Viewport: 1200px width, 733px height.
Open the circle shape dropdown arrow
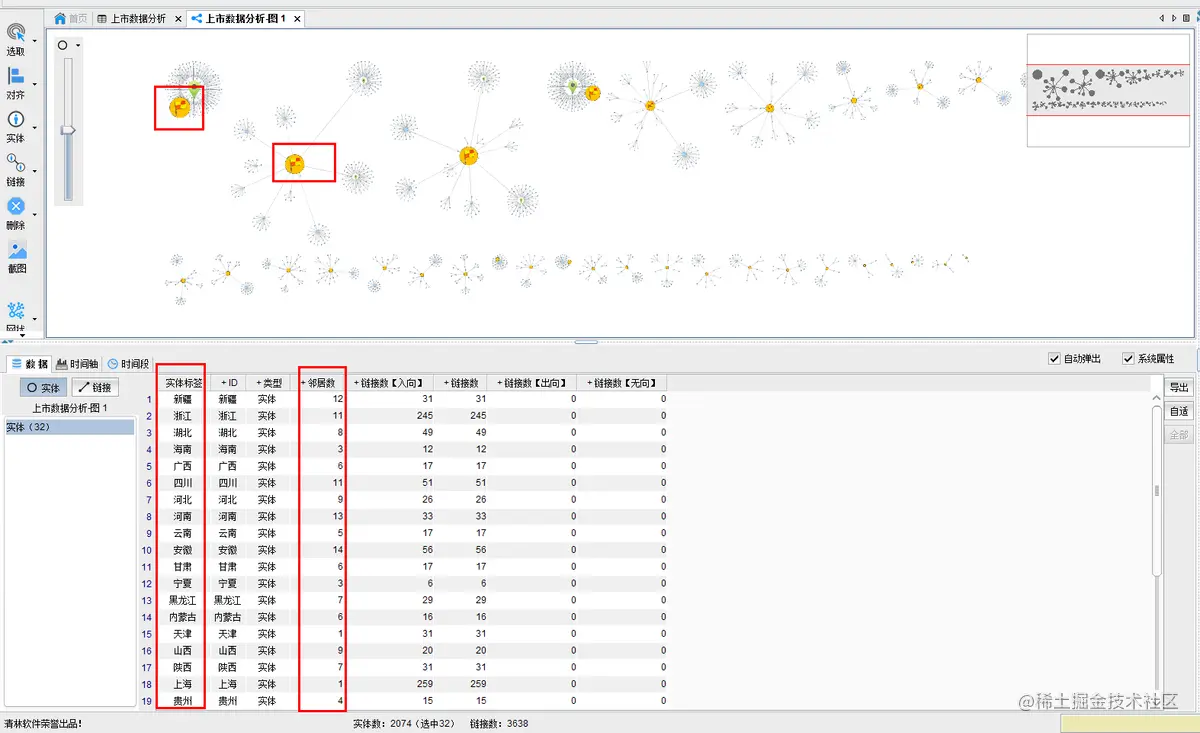[x=78, y=46]
